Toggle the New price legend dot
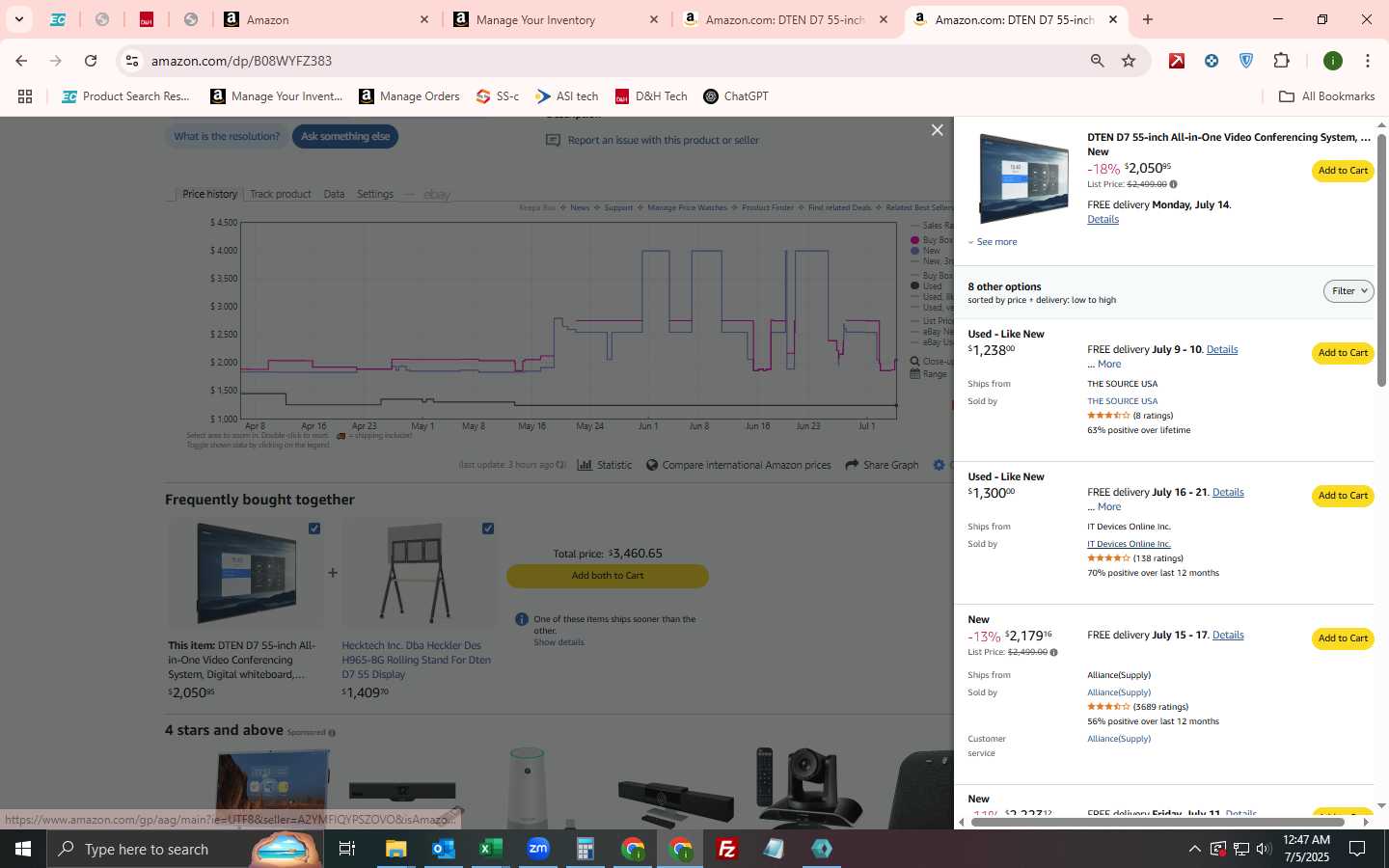The width and height of the screenshot is (1389, 868). [x=915, y=251]
